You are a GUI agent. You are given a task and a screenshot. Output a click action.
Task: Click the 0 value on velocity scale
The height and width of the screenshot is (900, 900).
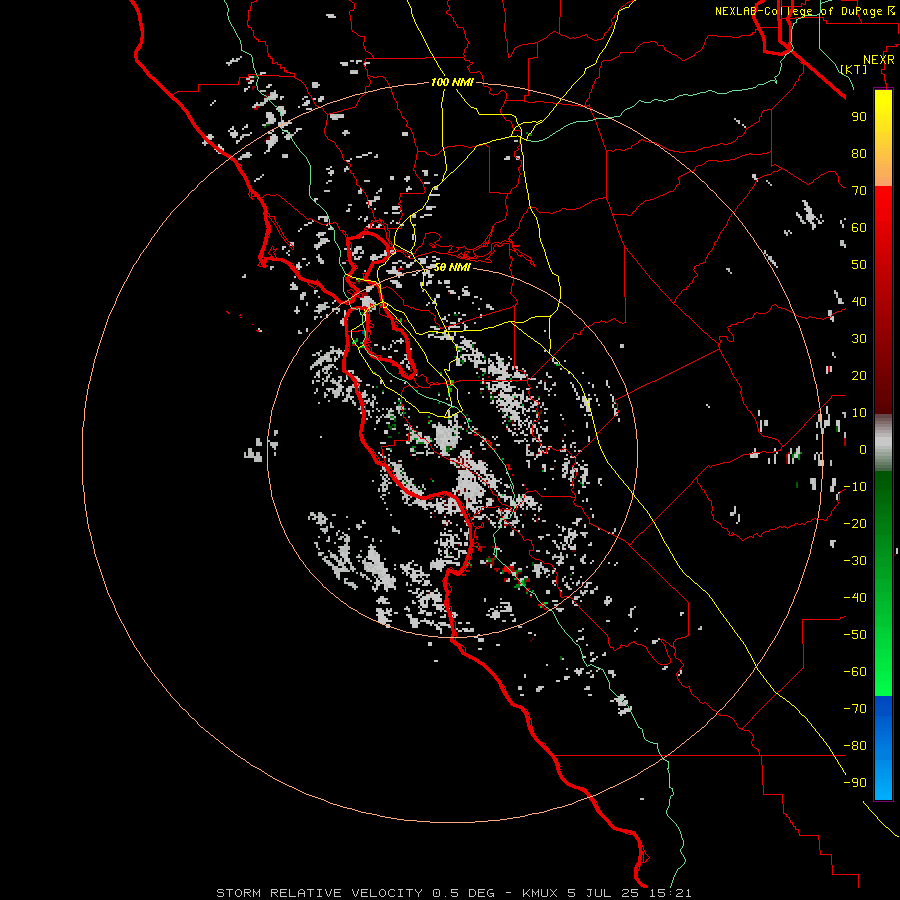(863, 449)
